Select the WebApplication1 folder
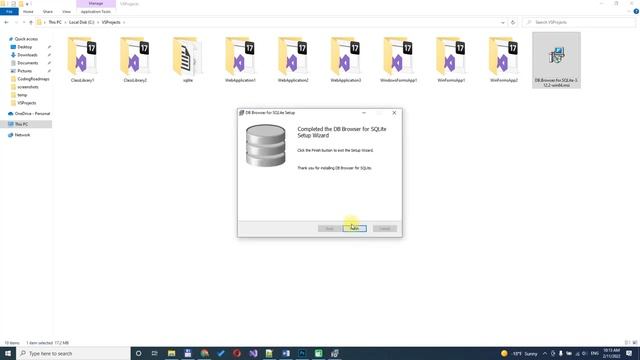 (240, 60)
